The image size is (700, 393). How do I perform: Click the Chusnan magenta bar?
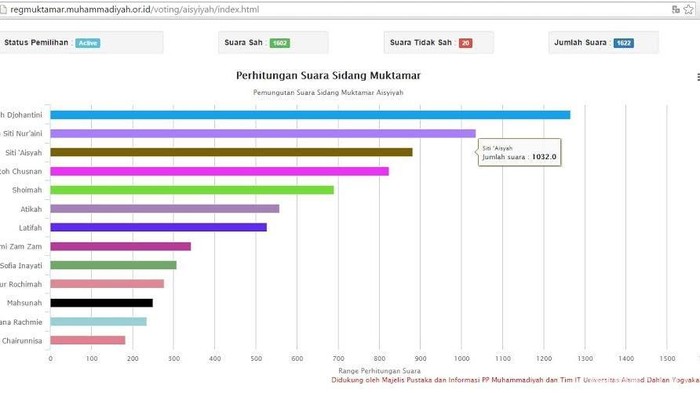click(x=219, y=171)
